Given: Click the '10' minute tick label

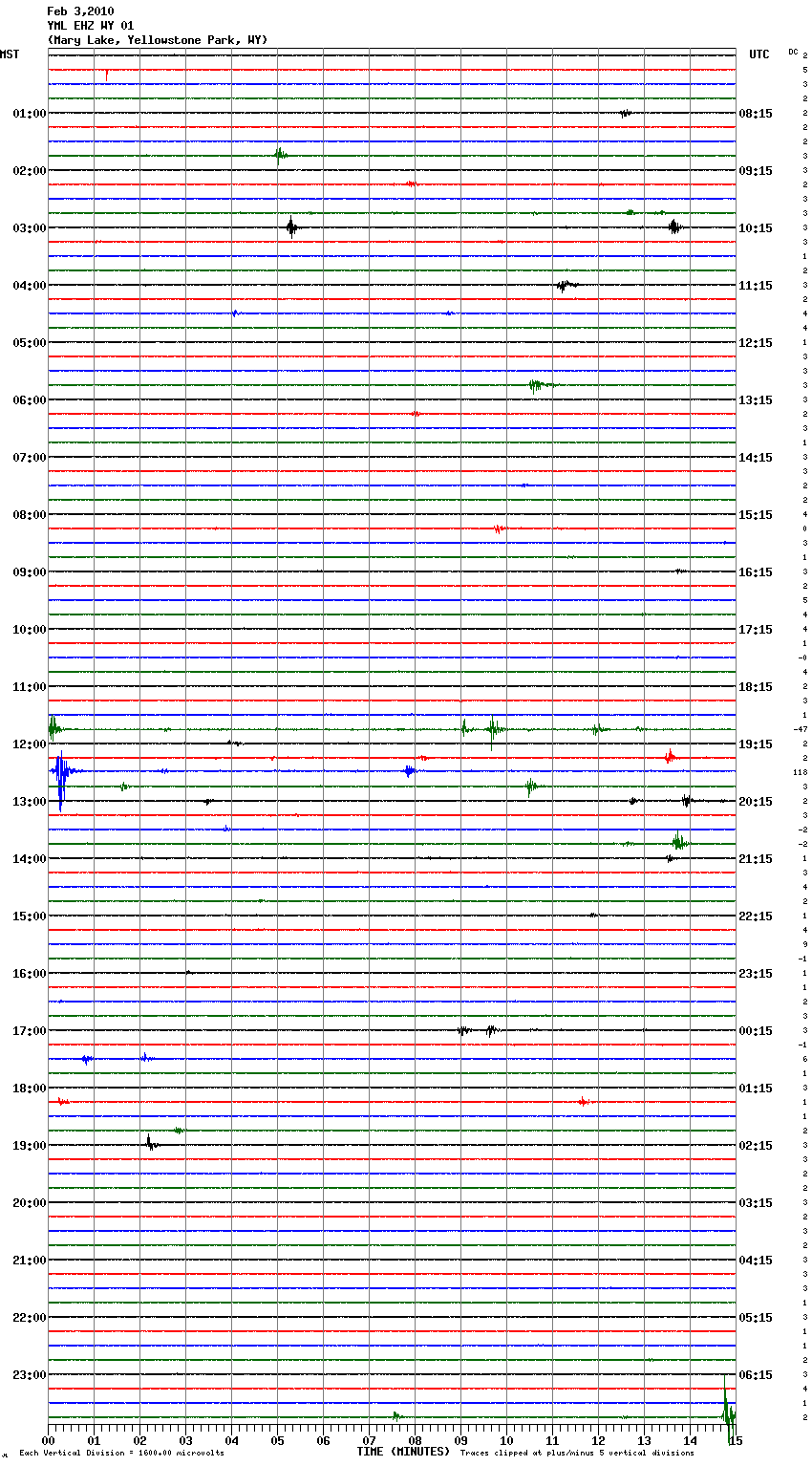Looking at the screenshot, I should [506, 1440].
